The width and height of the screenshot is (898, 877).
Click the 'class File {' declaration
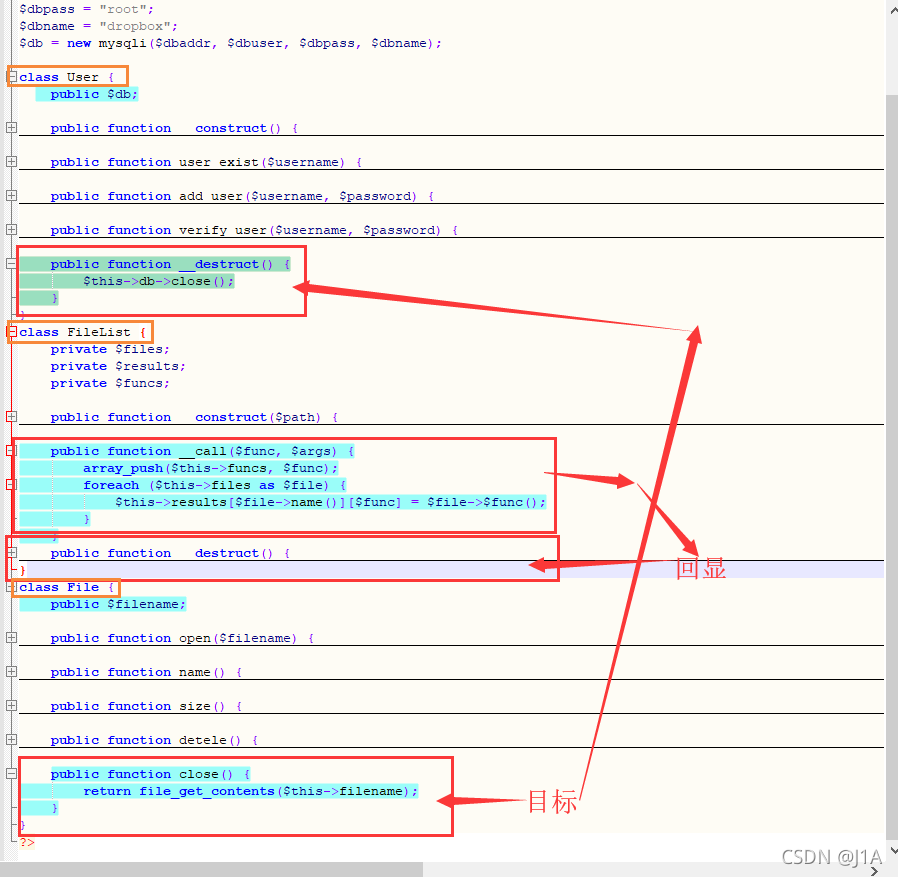tap(66, 587)
